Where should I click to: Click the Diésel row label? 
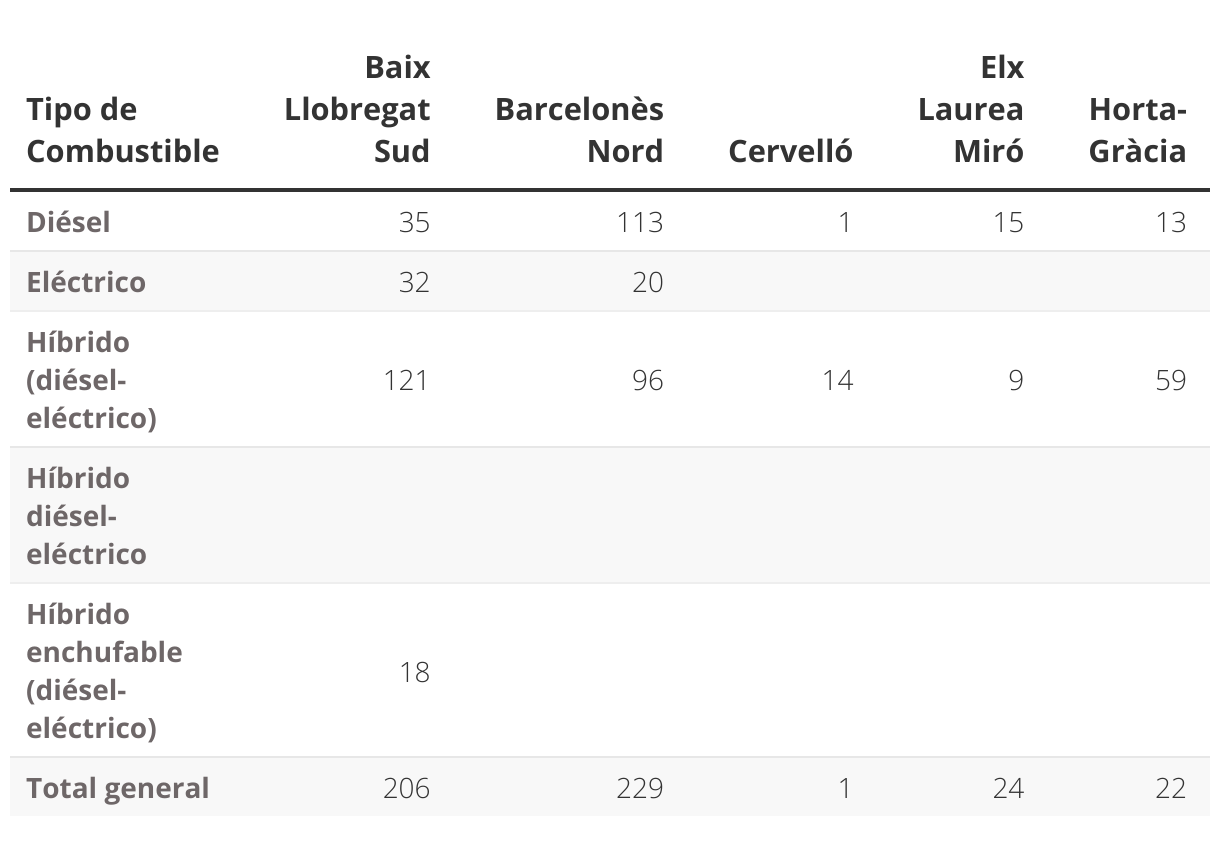[69, 222]
